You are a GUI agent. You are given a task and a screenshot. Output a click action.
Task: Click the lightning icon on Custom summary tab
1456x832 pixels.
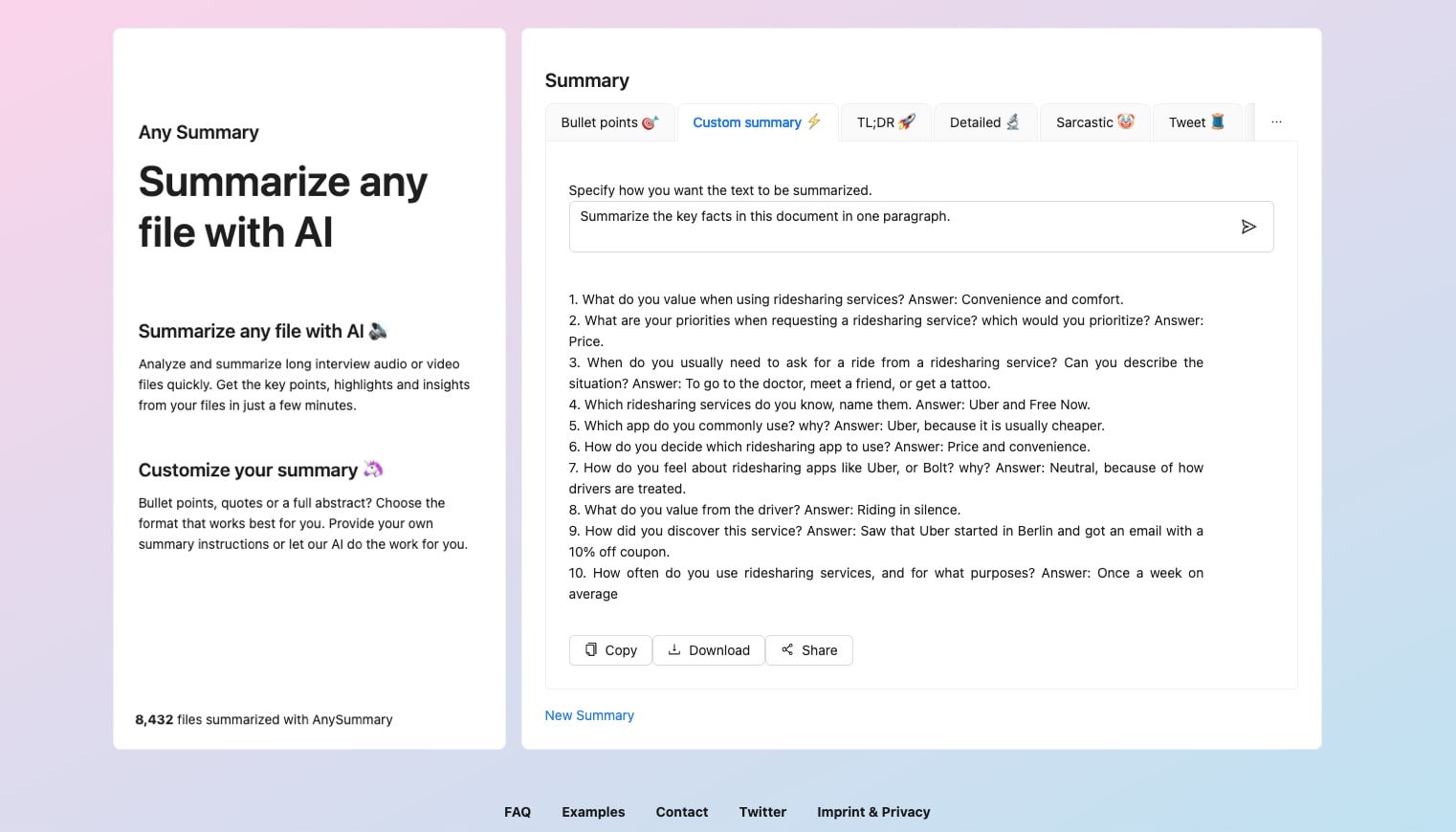pos(813,121)
